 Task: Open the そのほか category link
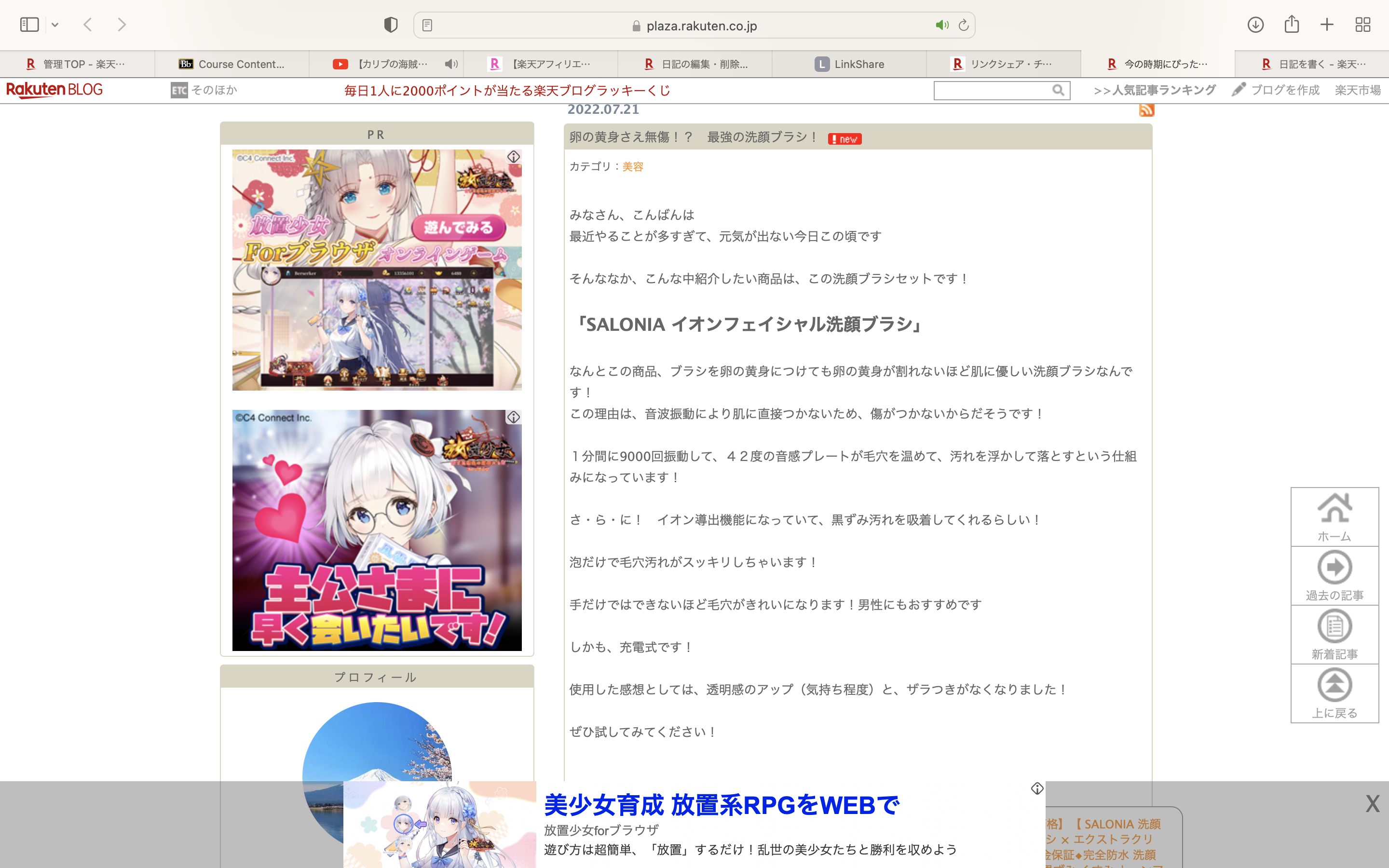coord(214,90)
